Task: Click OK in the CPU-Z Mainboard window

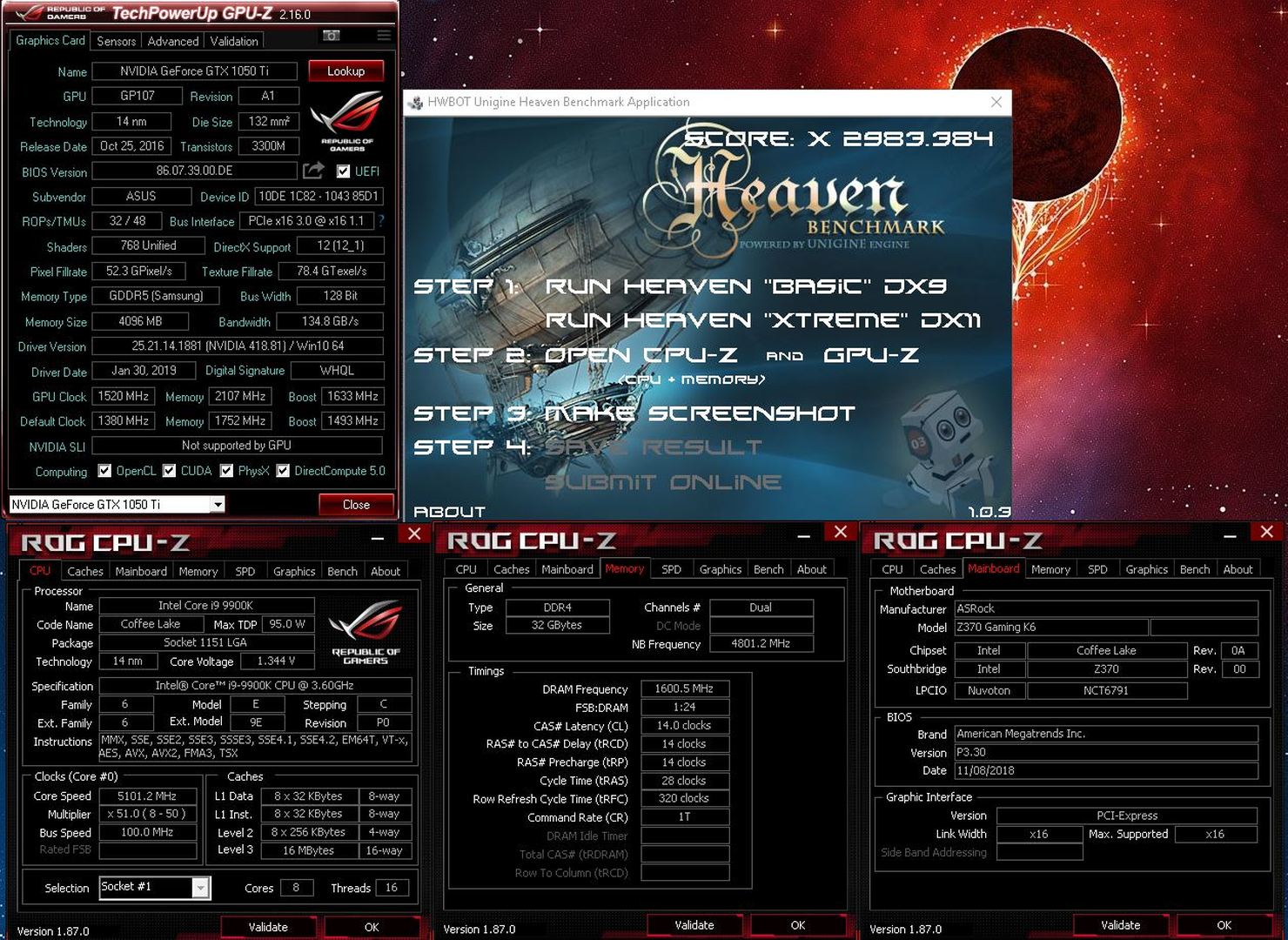Action: point(1224,925)
